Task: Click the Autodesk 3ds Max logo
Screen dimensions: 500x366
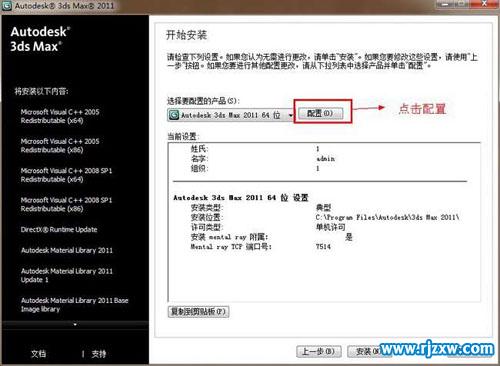Action: [40, 39]
